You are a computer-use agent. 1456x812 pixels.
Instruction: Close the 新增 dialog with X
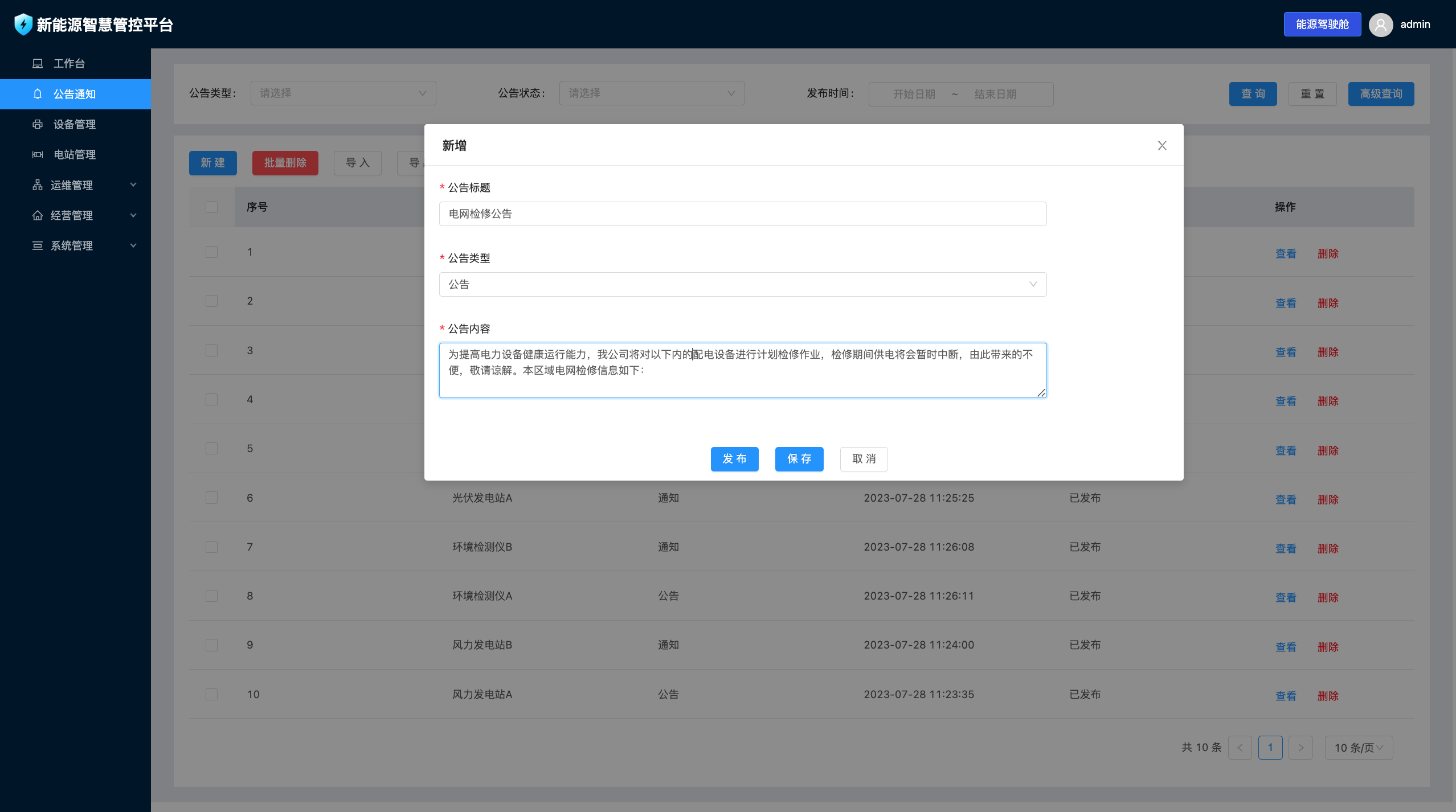[x=1162, y=146]
